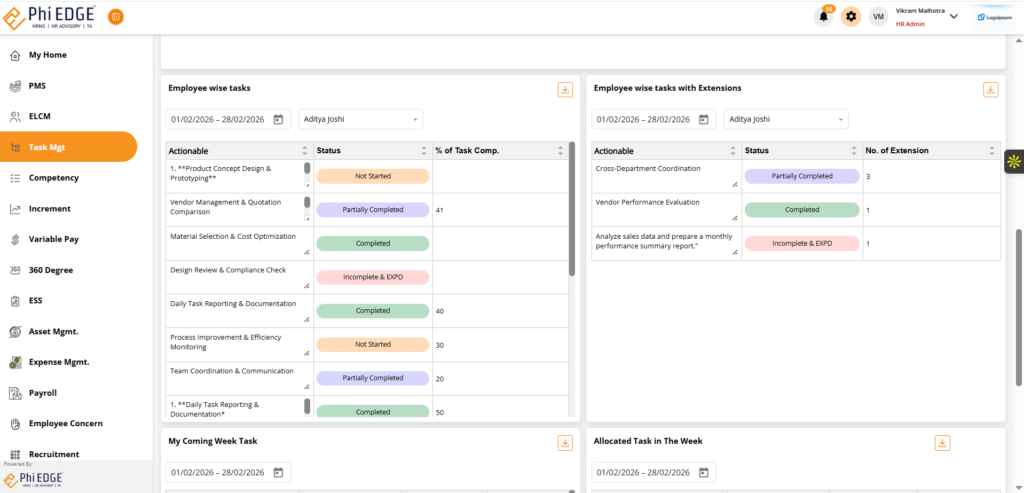Download Employee wise tasks with Extensions report
This screenshot has width=1024, height=493.
coord(991,90)
